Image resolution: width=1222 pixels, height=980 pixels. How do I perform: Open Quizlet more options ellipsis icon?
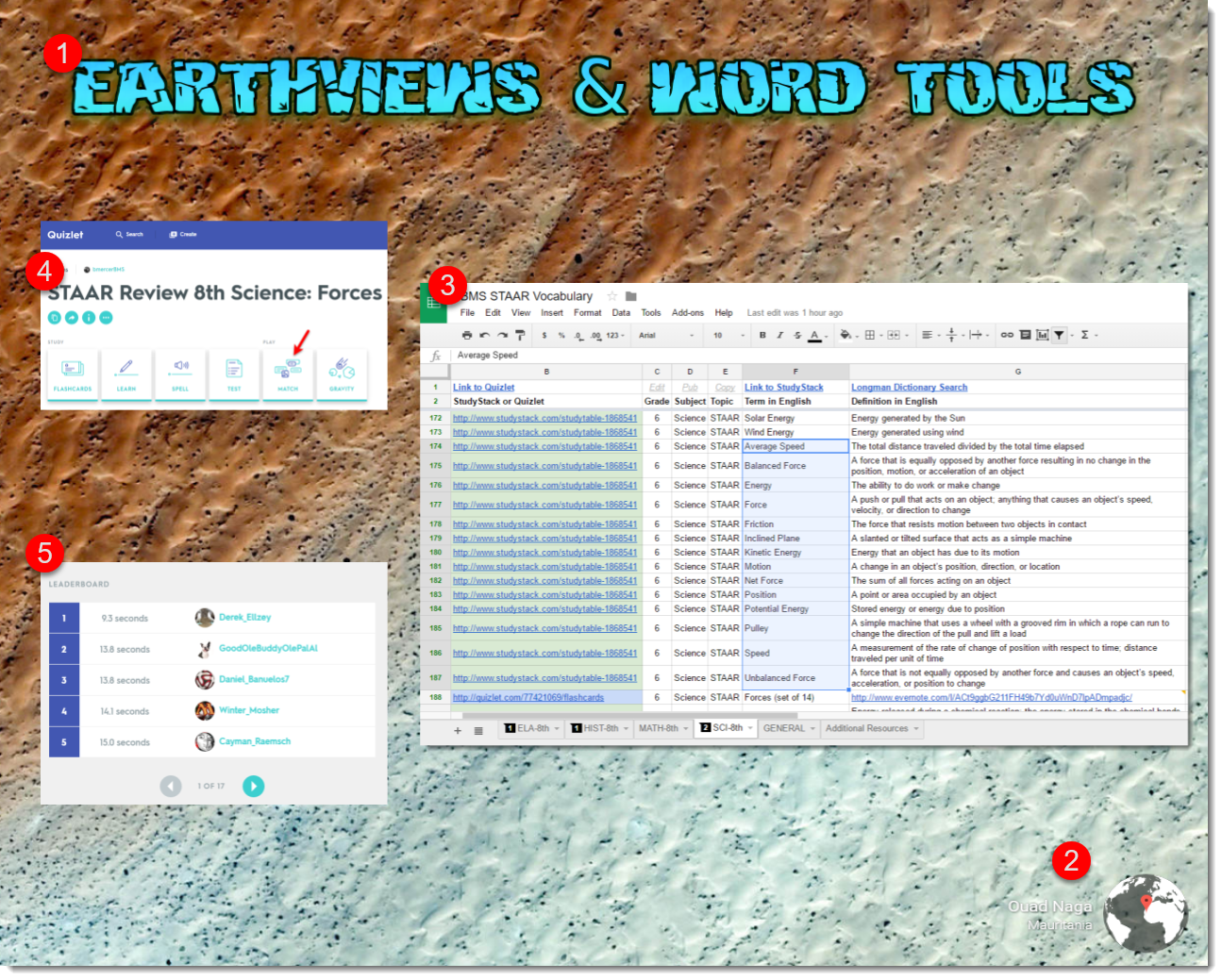[x=106, y=318]
